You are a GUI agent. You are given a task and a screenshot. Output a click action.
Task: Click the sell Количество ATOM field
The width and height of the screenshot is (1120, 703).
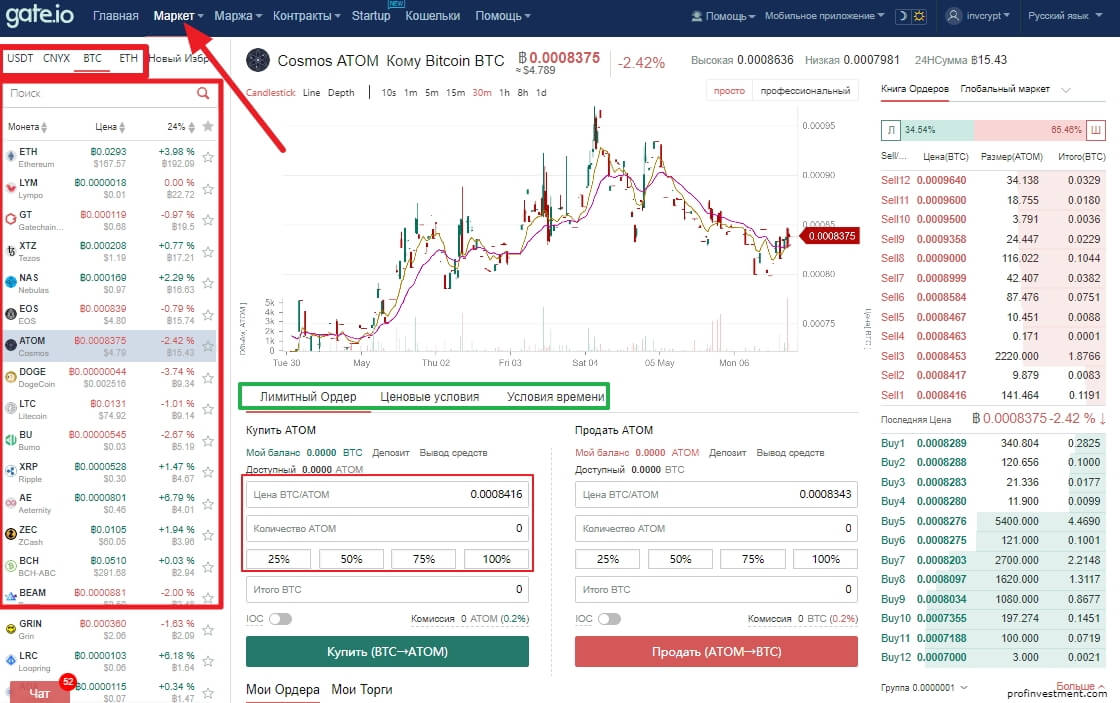pyautogui.click(x=716, y=529)
